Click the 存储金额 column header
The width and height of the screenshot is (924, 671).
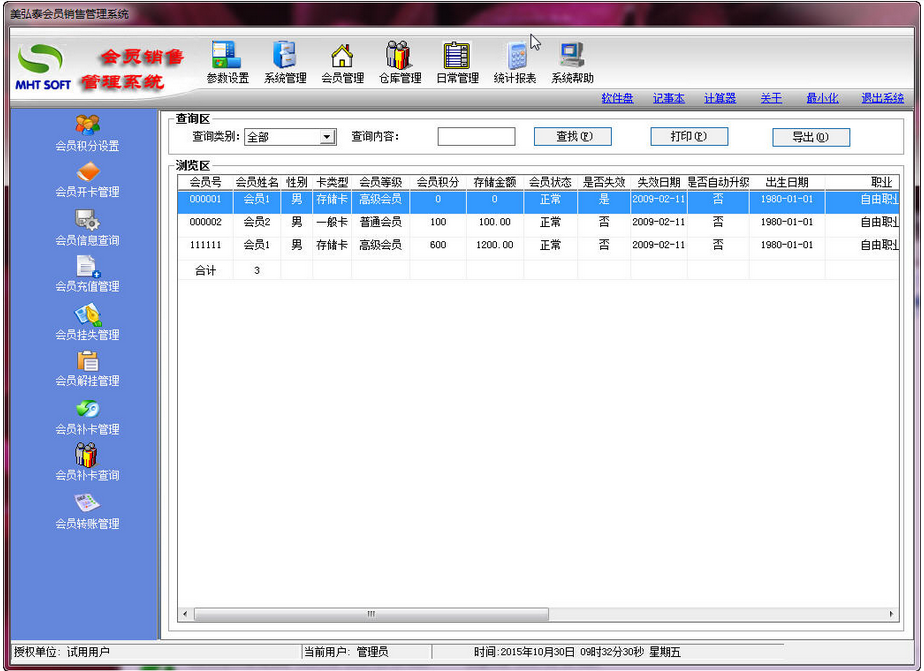(494, 182)
